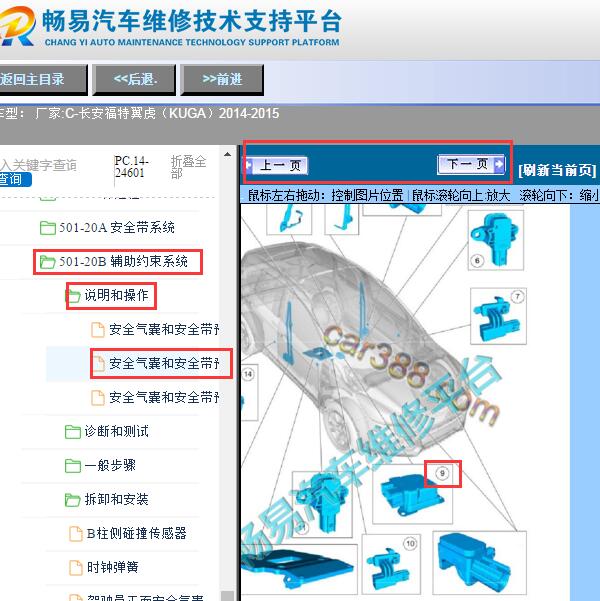Click component thumbnail number 7
This screenshot has width=600, height=601.
[498, 316]
